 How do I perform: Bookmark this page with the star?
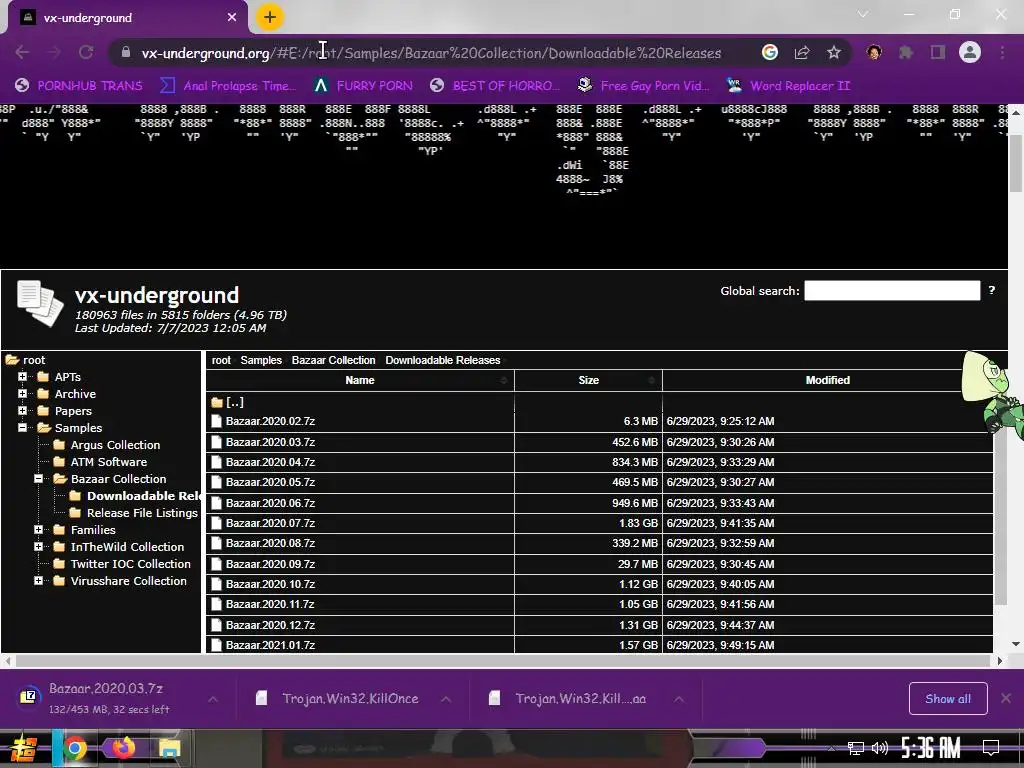tap(834, 52)
